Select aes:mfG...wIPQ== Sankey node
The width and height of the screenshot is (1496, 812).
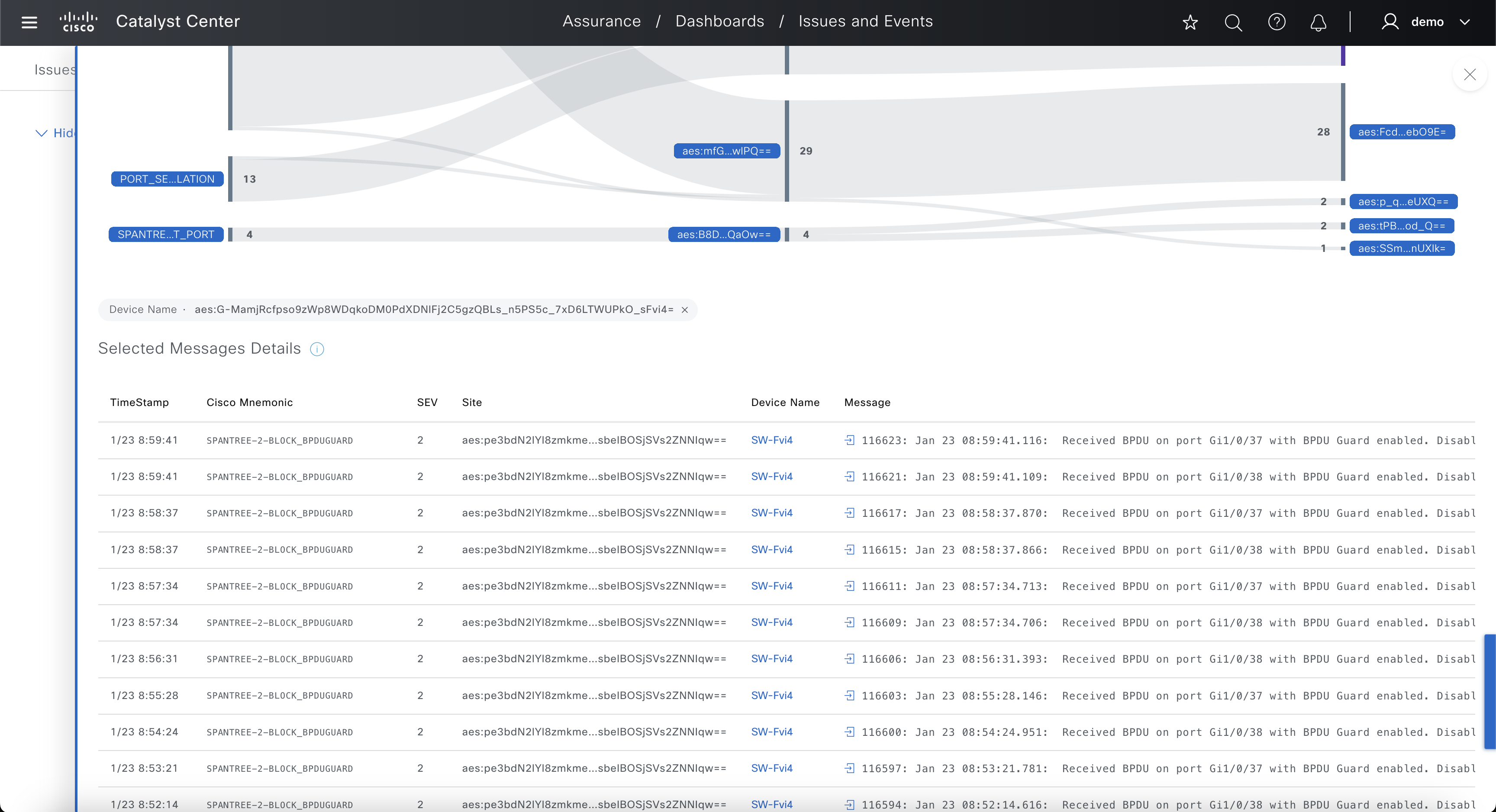click(726, 151)
